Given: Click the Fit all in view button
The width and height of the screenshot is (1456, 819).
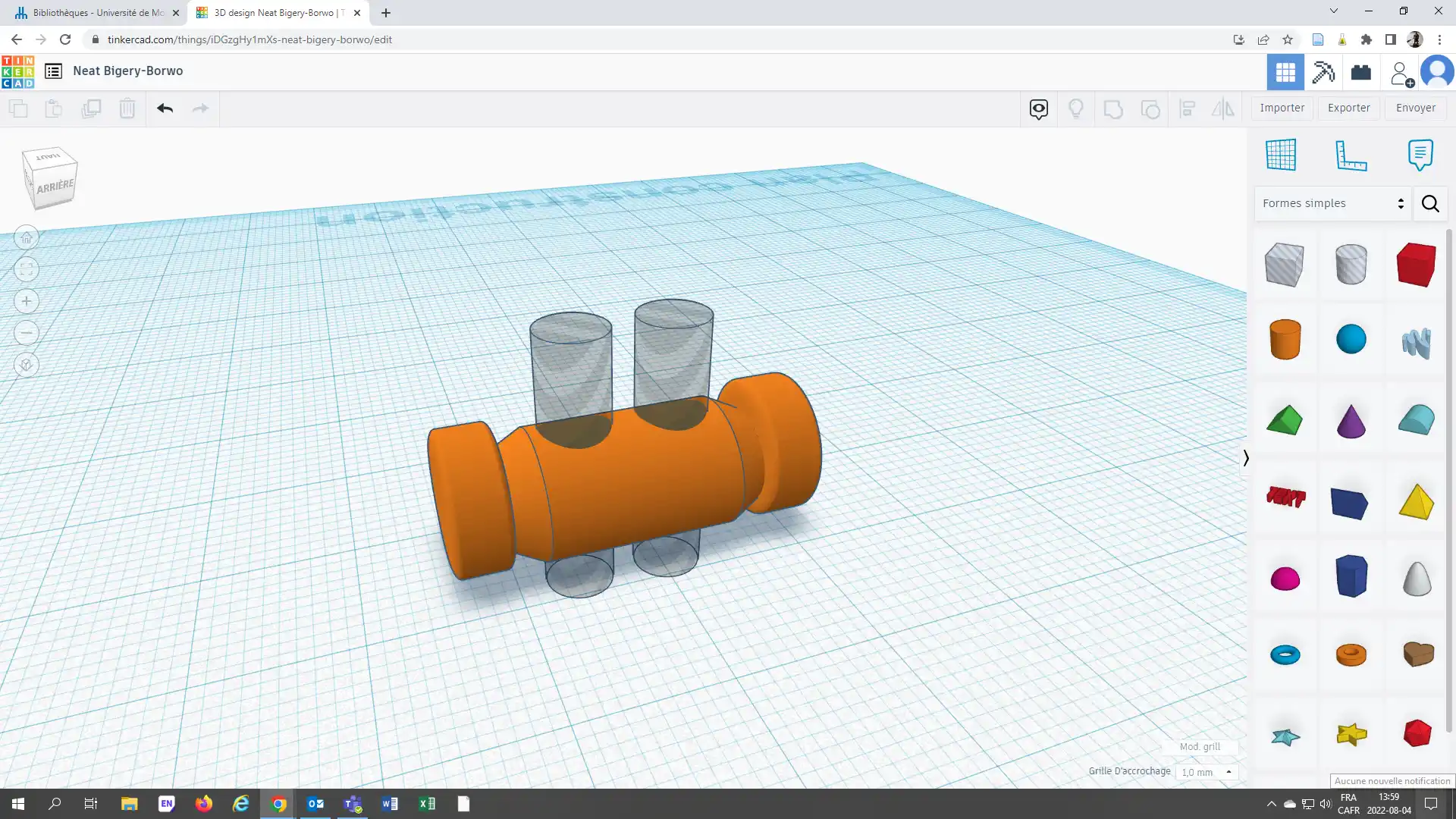Looking at the screenshot, I should [27, 270].
